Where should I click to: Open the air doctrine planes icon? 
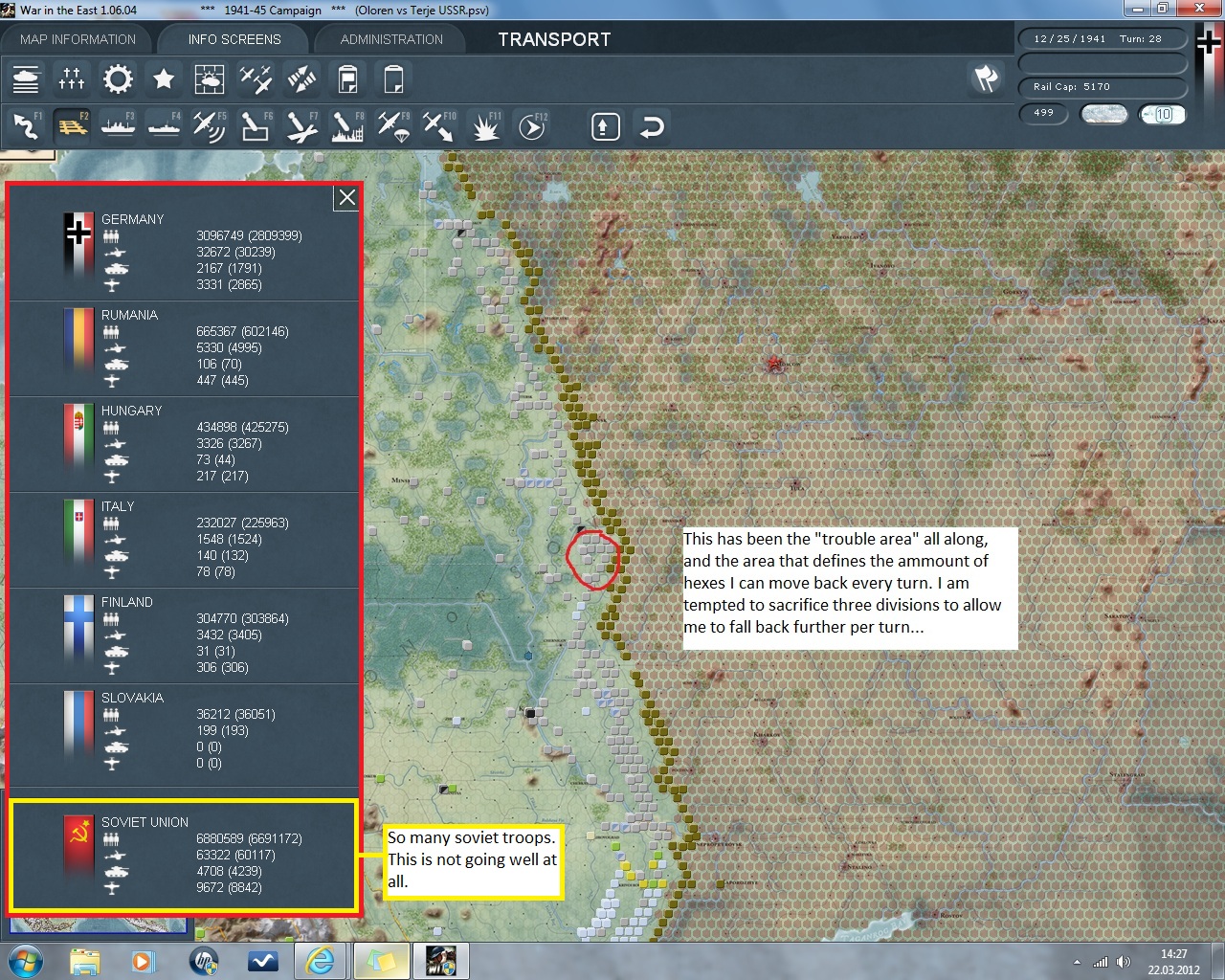tap(256, 78)
